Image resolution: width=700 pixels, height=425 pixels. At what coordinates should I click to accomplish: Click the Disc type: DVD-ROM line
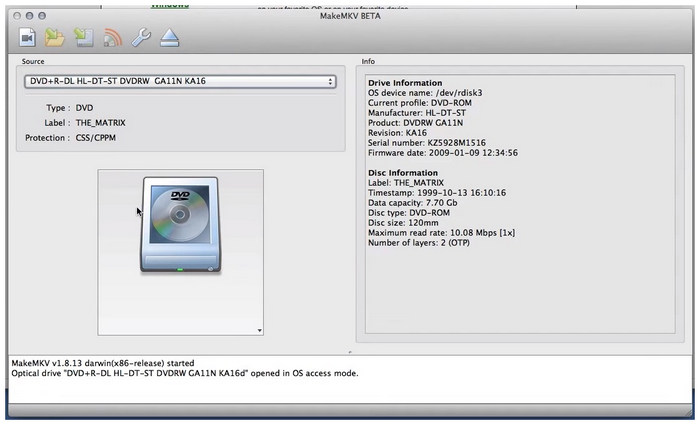pos(409,213)
